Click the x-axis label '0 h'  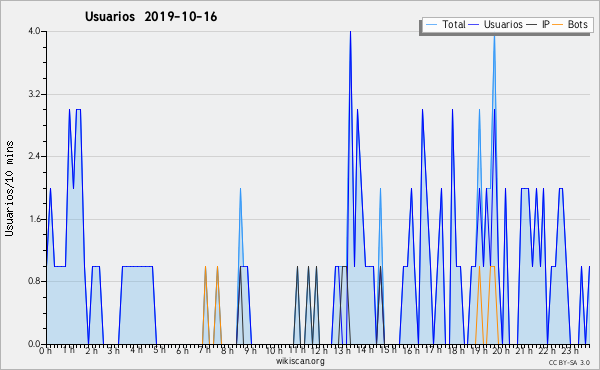[x=46, y=351]
